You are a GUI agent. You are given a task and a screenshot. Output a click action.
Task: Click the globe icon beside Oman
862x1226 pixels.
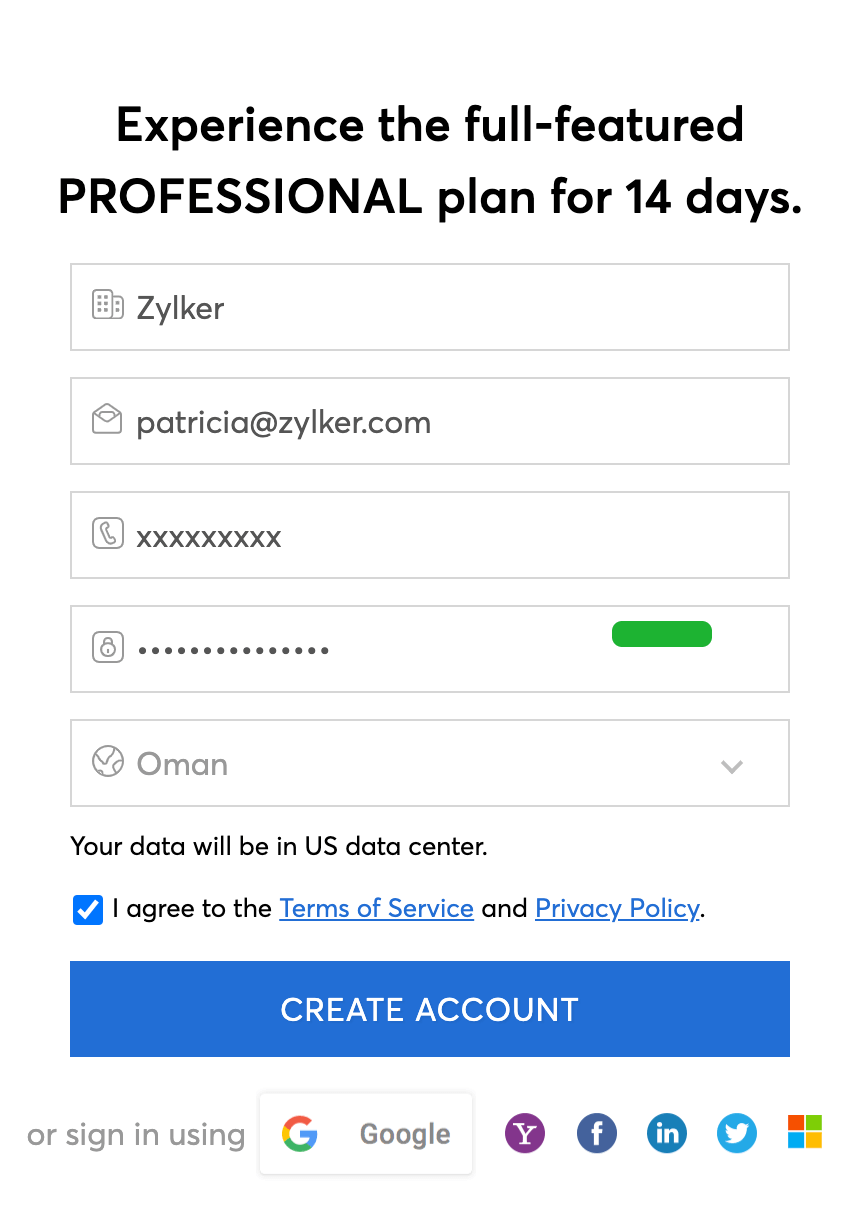pyautogui.click(x=107, y=762)
